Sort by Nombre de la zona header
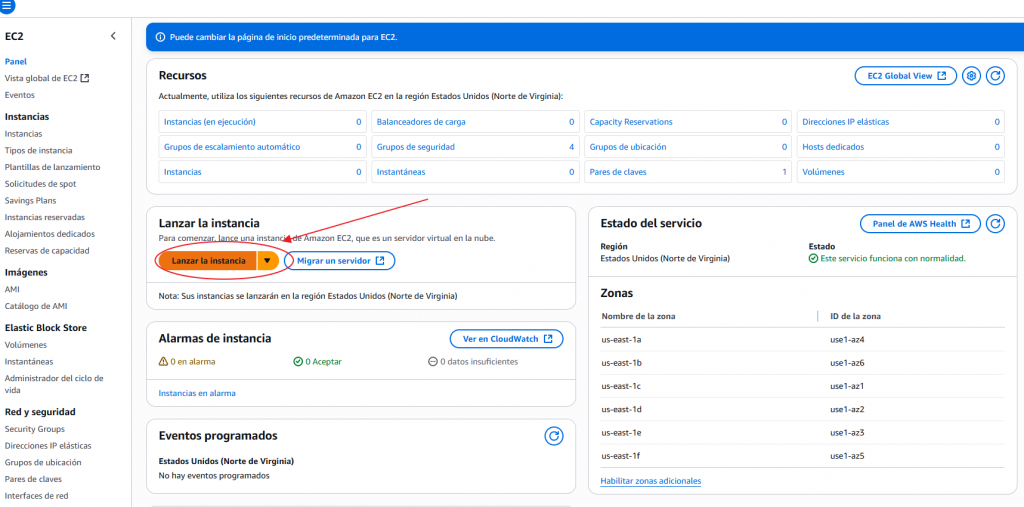 pos(638,316)
